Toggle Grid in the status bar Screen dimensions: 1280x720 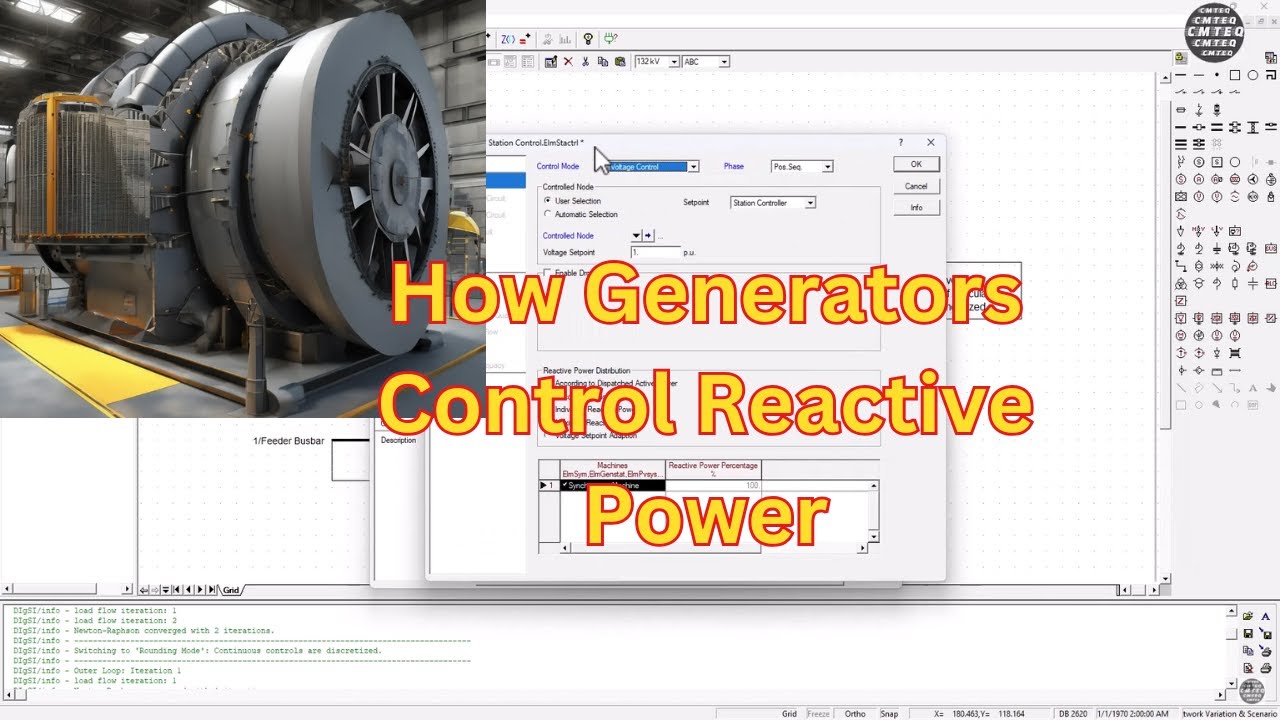point(789,714)
